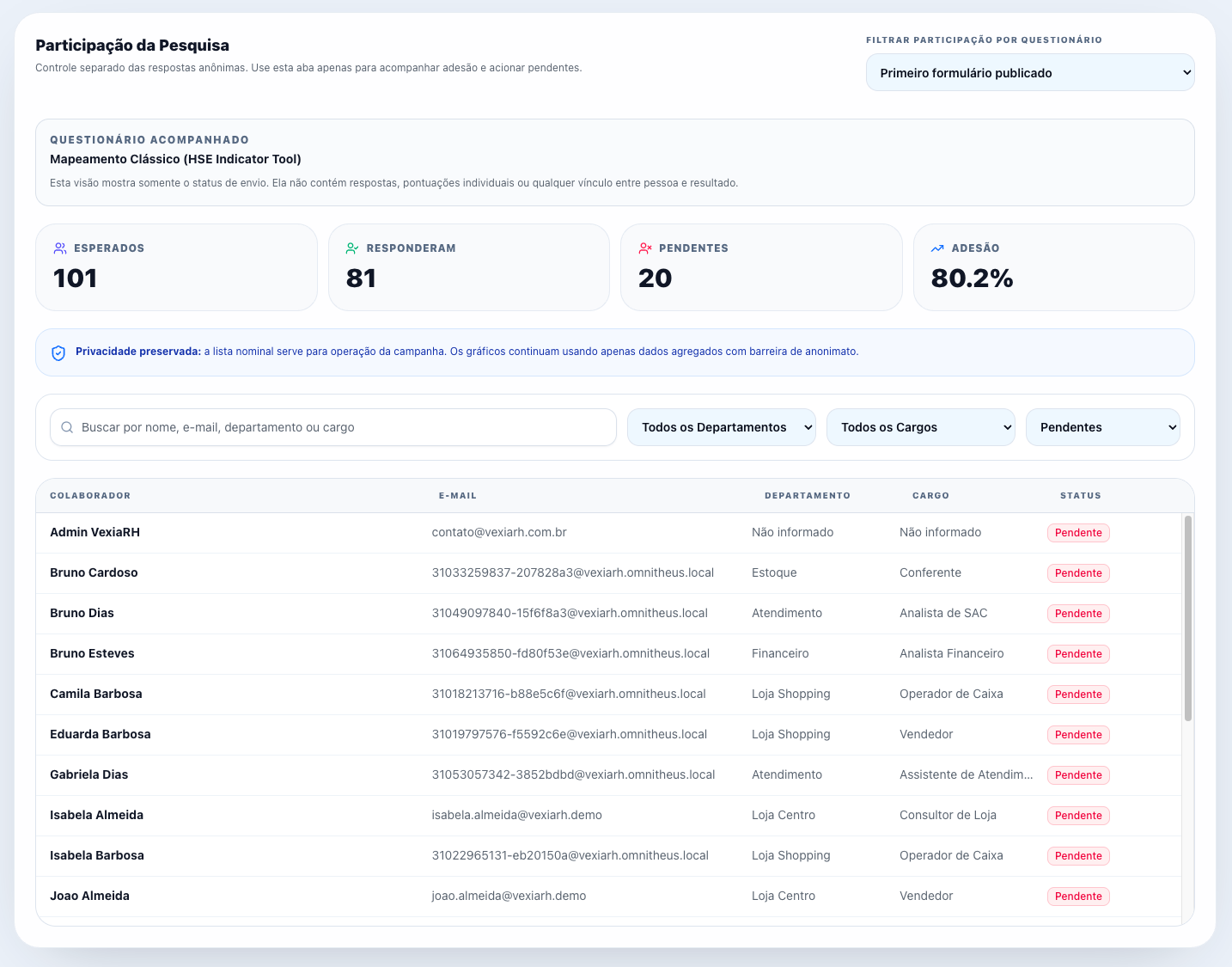Click the Adesão trending-up icon
1232x967 pixels.
click(937, 248)
